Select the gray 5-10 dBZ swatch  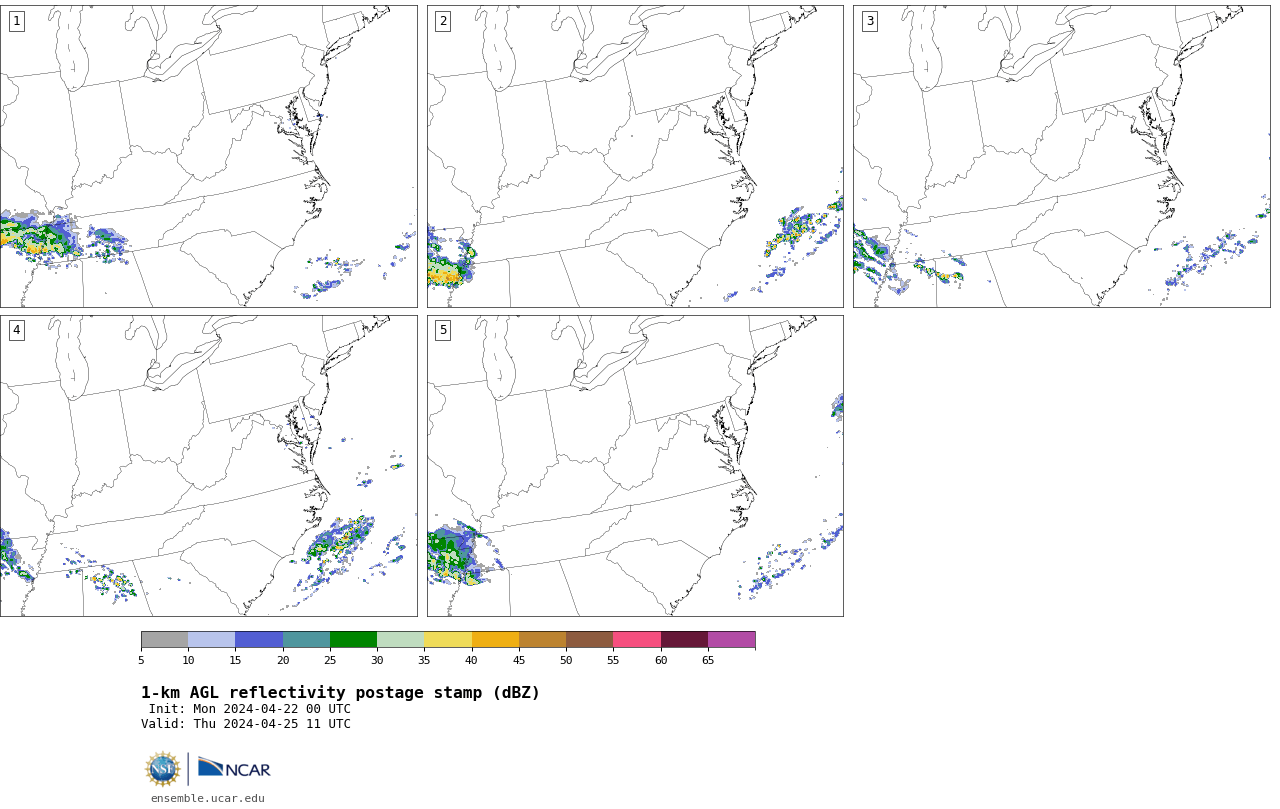point(164,640)
